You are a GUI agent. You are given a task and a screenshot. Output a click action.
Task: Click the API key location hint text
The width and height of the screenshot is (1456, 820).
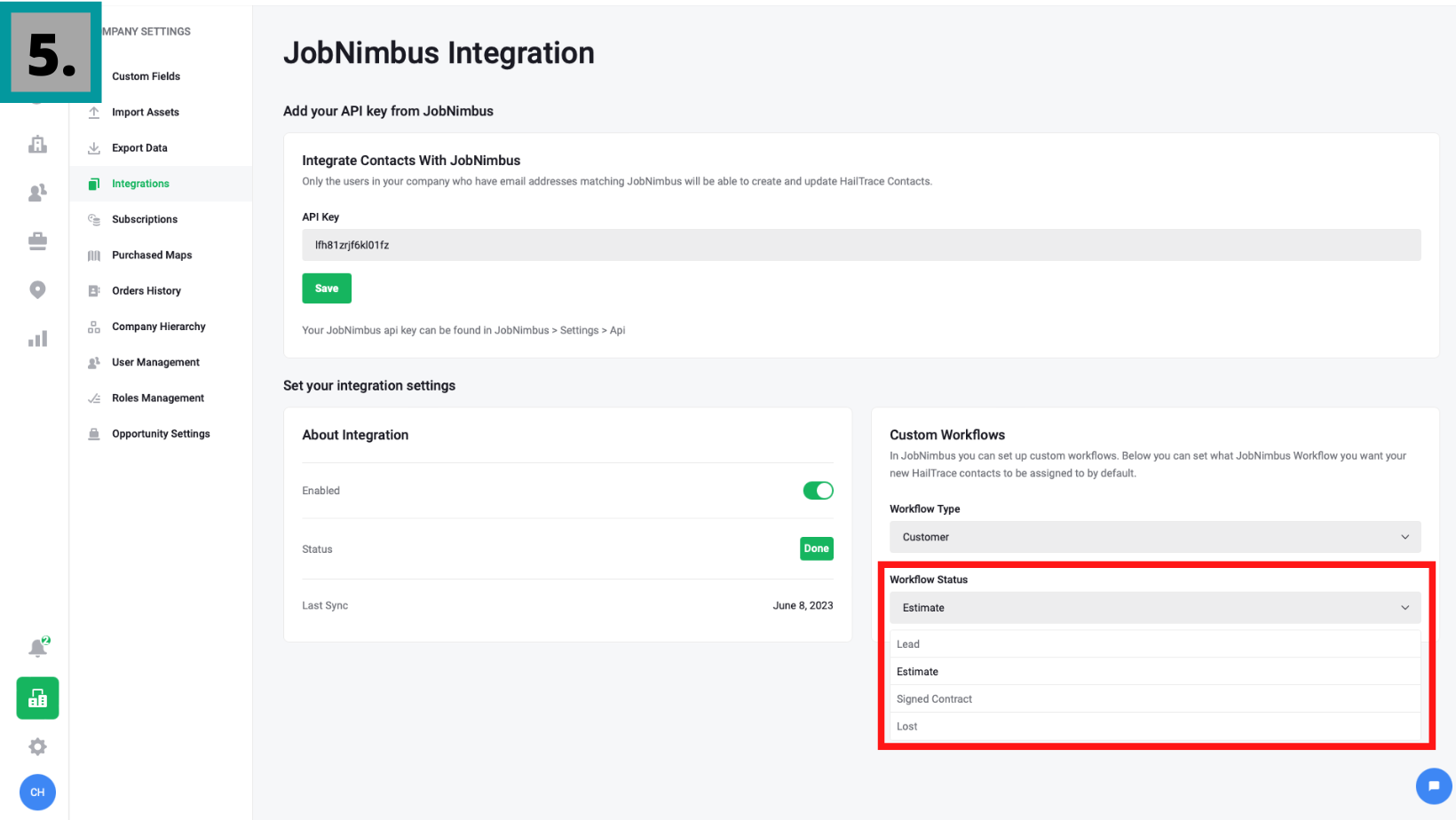coord(463,330)
